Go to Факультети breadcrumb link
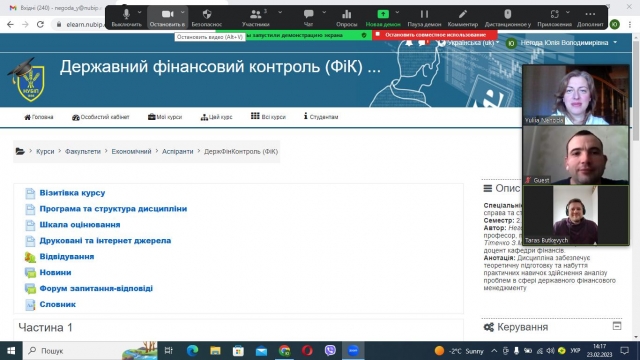 pyautogui.click(x=83, y=151)
